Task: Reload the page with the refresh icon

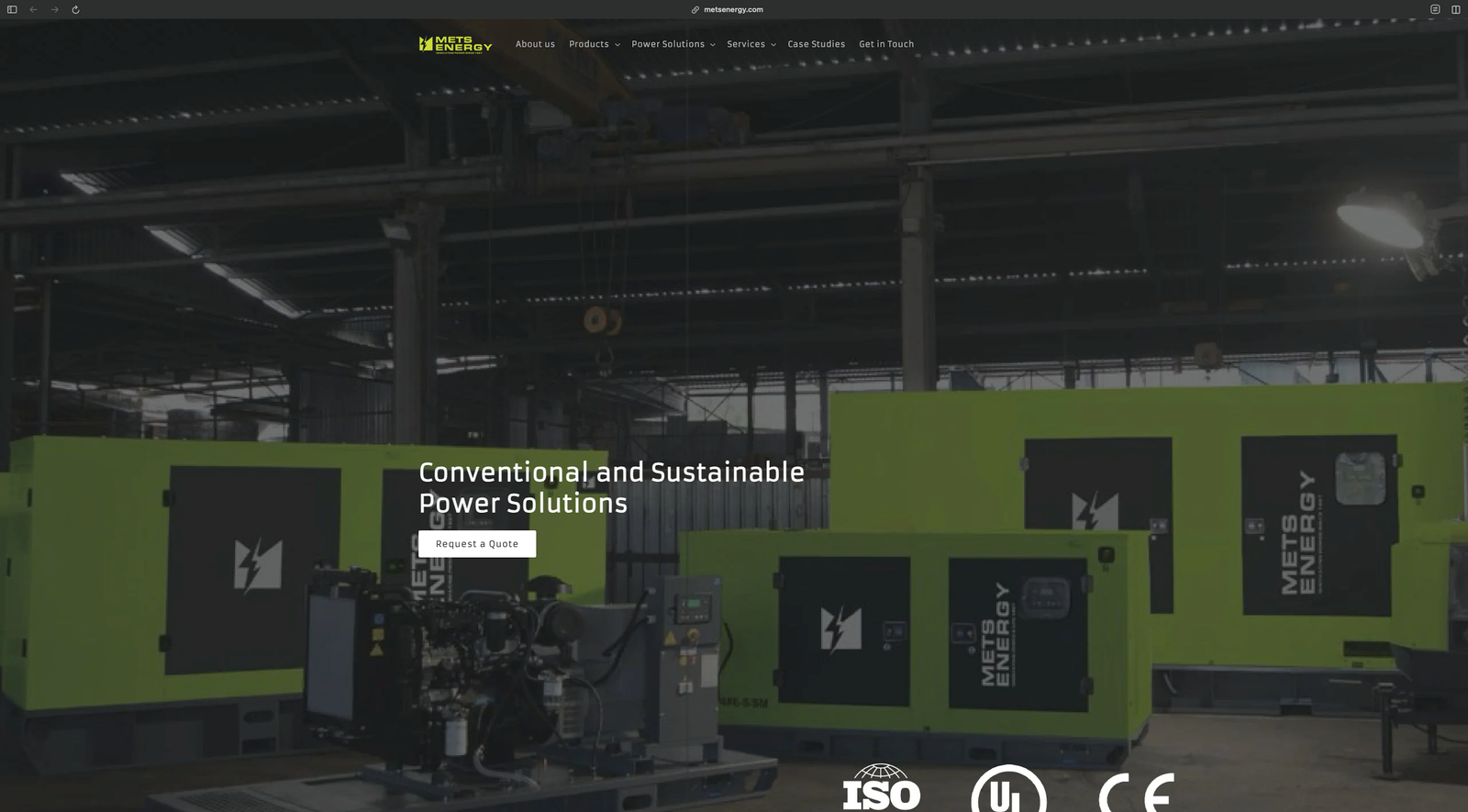Action: click(x=75, y=10)
